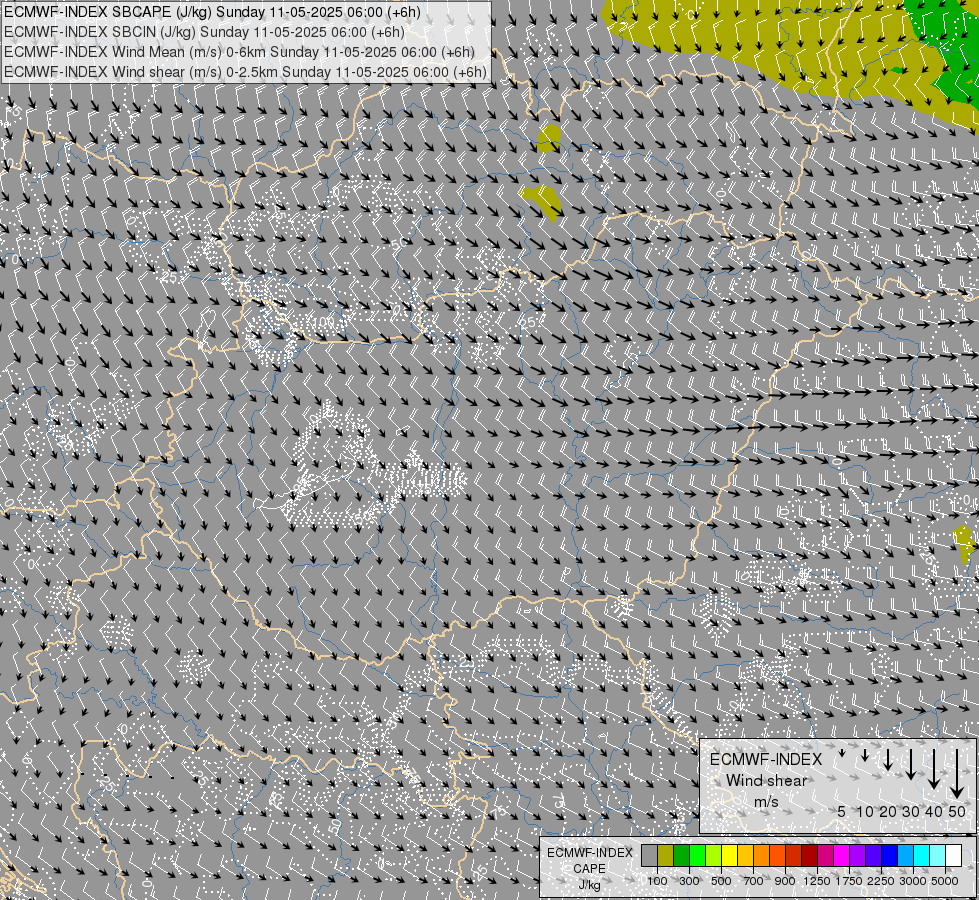Click the 10 m/s wind shear legend arrow
The height and width of the screenshot is (900, 979).
click(x=865, y=756)
